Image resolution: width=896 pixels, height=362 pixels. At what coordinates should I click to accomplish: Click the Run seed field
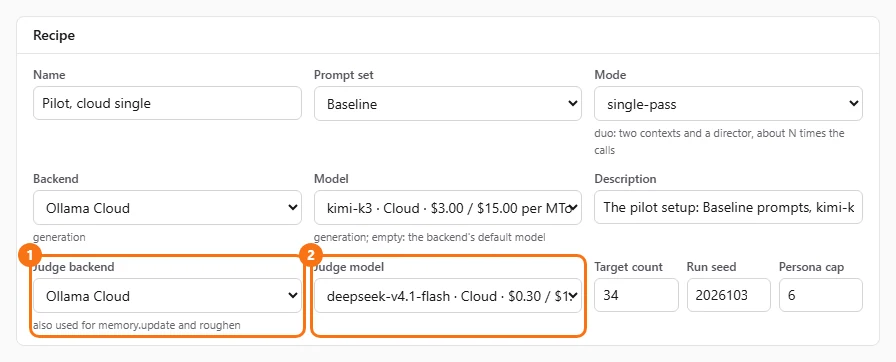click(x=729, y=295)
